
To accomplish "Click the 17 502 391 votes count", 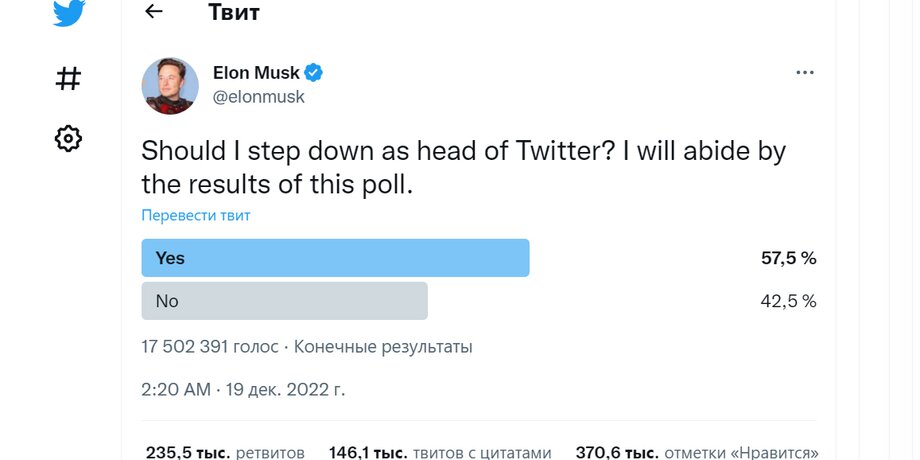I will (x=210, y=347).
